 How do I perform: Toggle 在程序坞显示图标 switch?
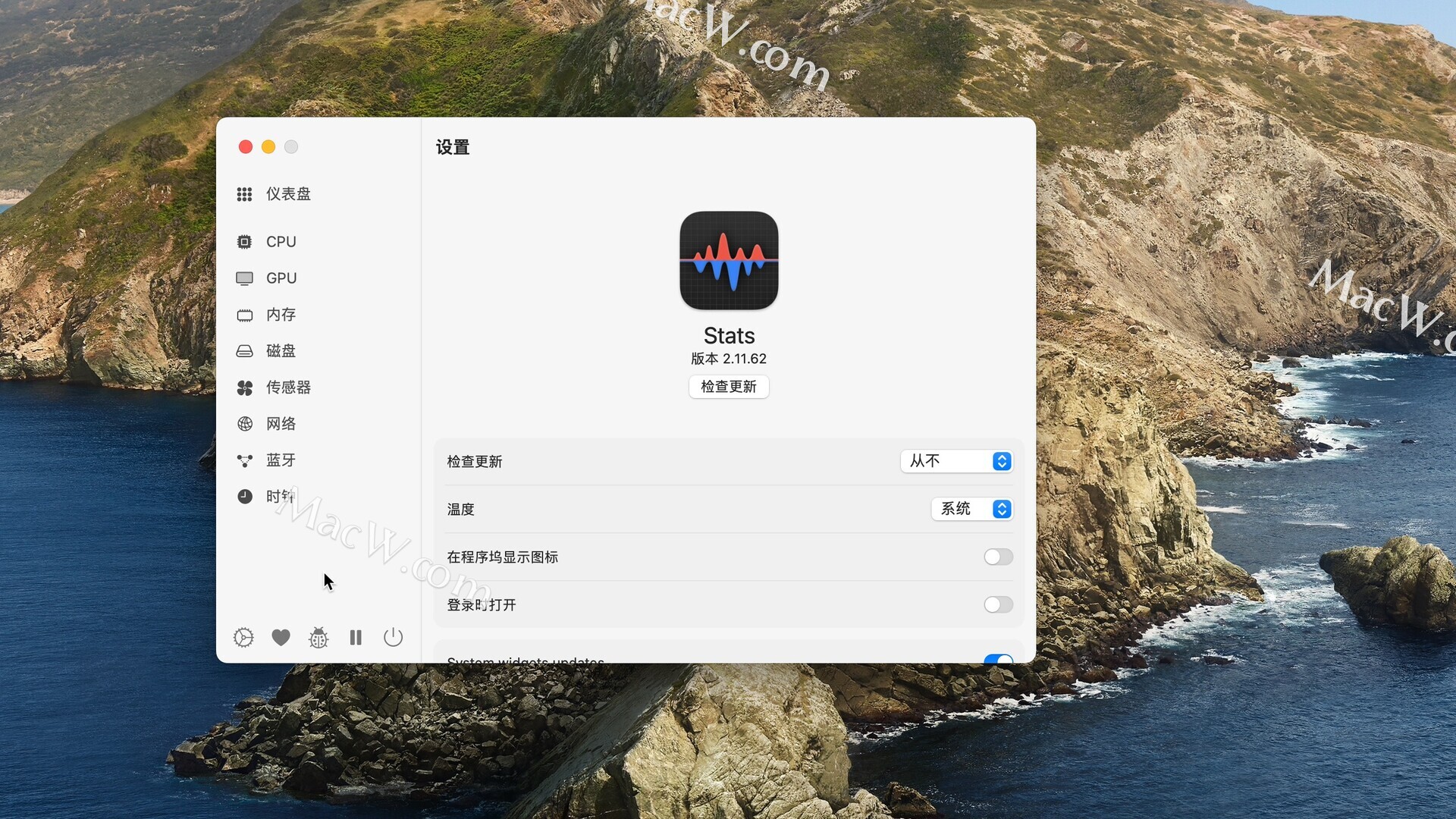click(x=998, y=557)
